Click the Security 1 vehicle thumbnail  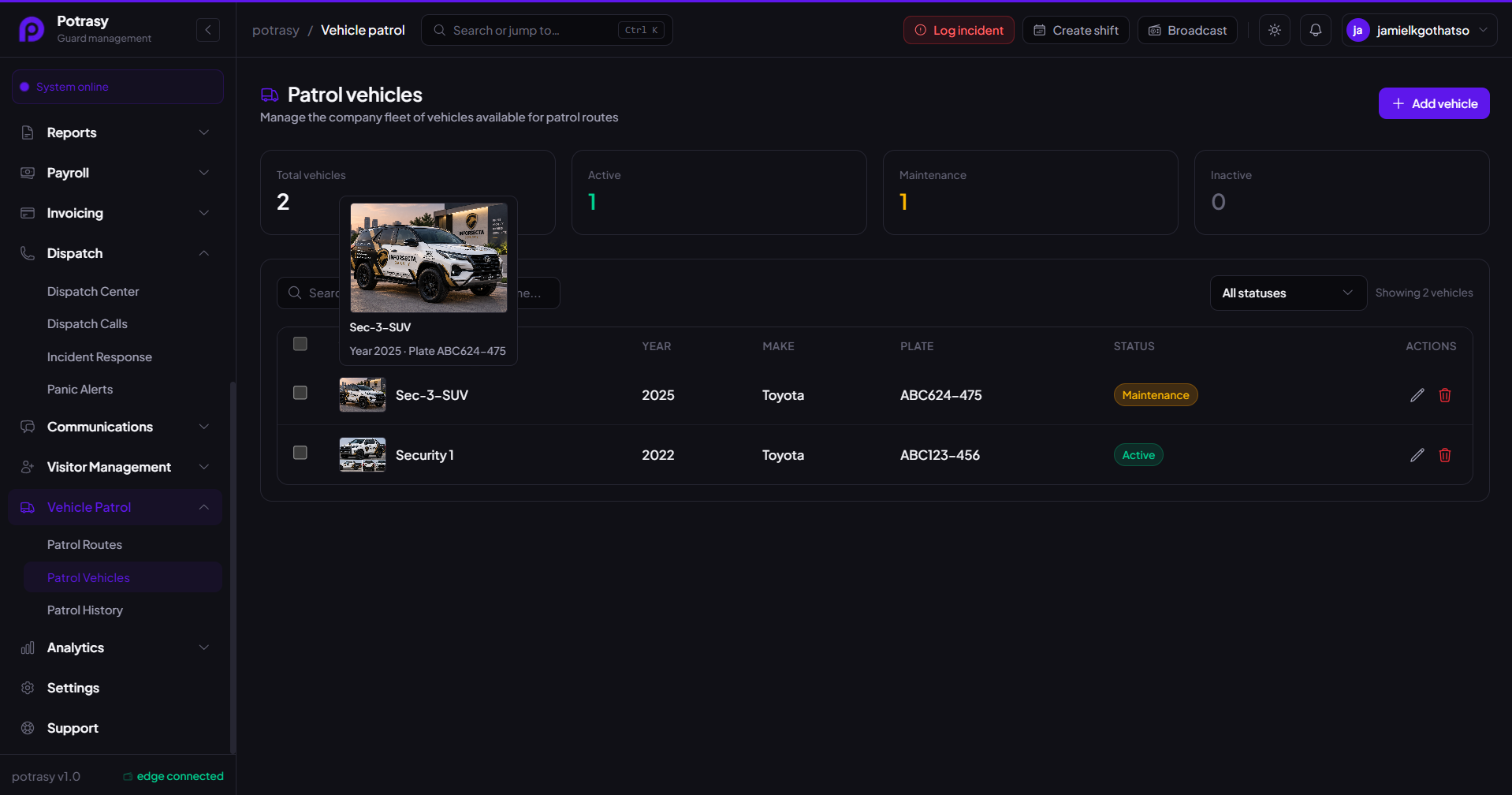[x=363, y=455]
